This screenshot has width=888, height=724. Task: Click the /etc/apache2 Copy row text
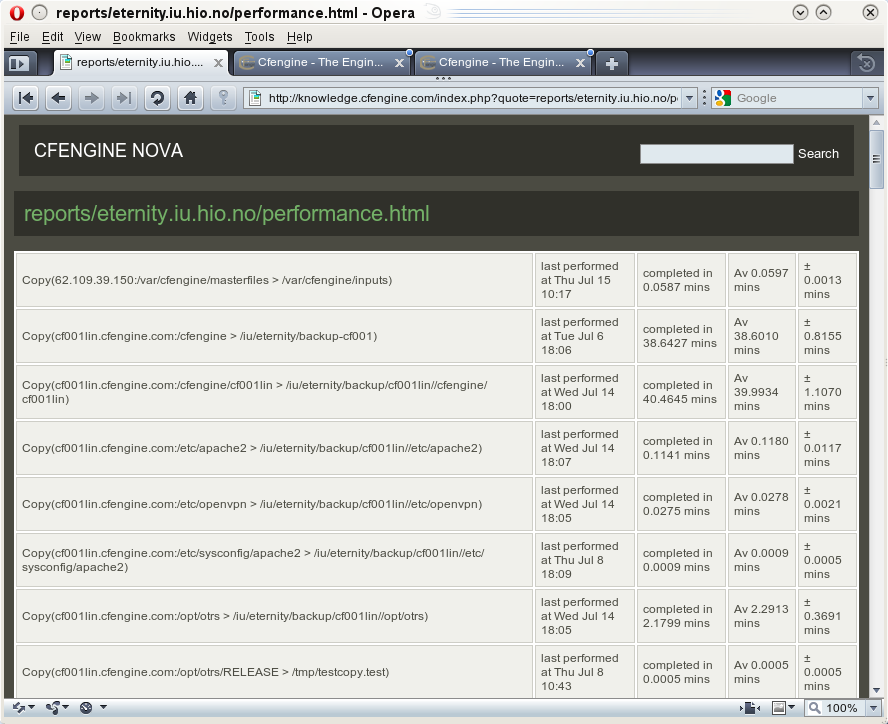(252, 448)
